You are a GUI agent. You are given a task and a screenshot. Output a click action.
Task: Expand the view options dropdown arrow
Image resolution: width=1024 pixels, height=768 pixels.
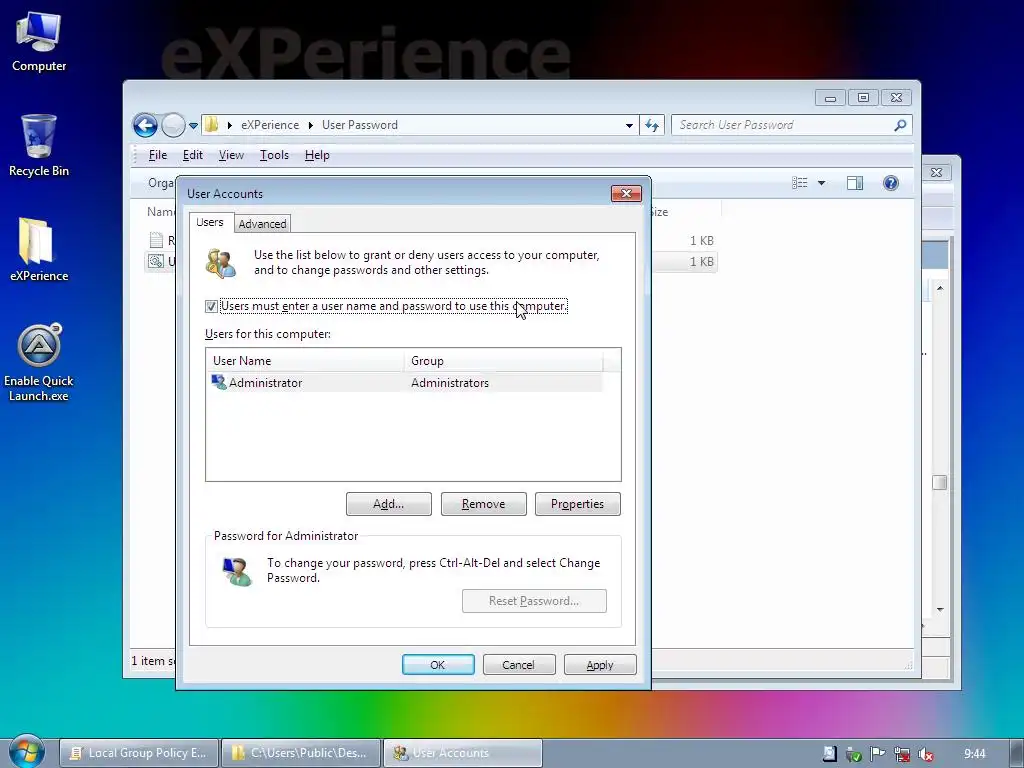(x=822, y=183)
